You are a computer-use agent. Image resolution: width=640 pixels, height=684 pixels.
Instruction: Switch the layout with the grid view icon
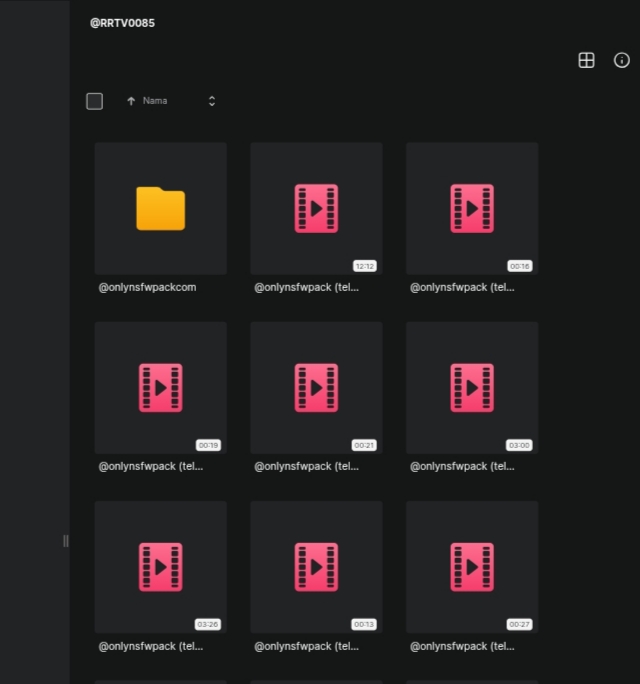pyautogui.click(x=586, y=60)
